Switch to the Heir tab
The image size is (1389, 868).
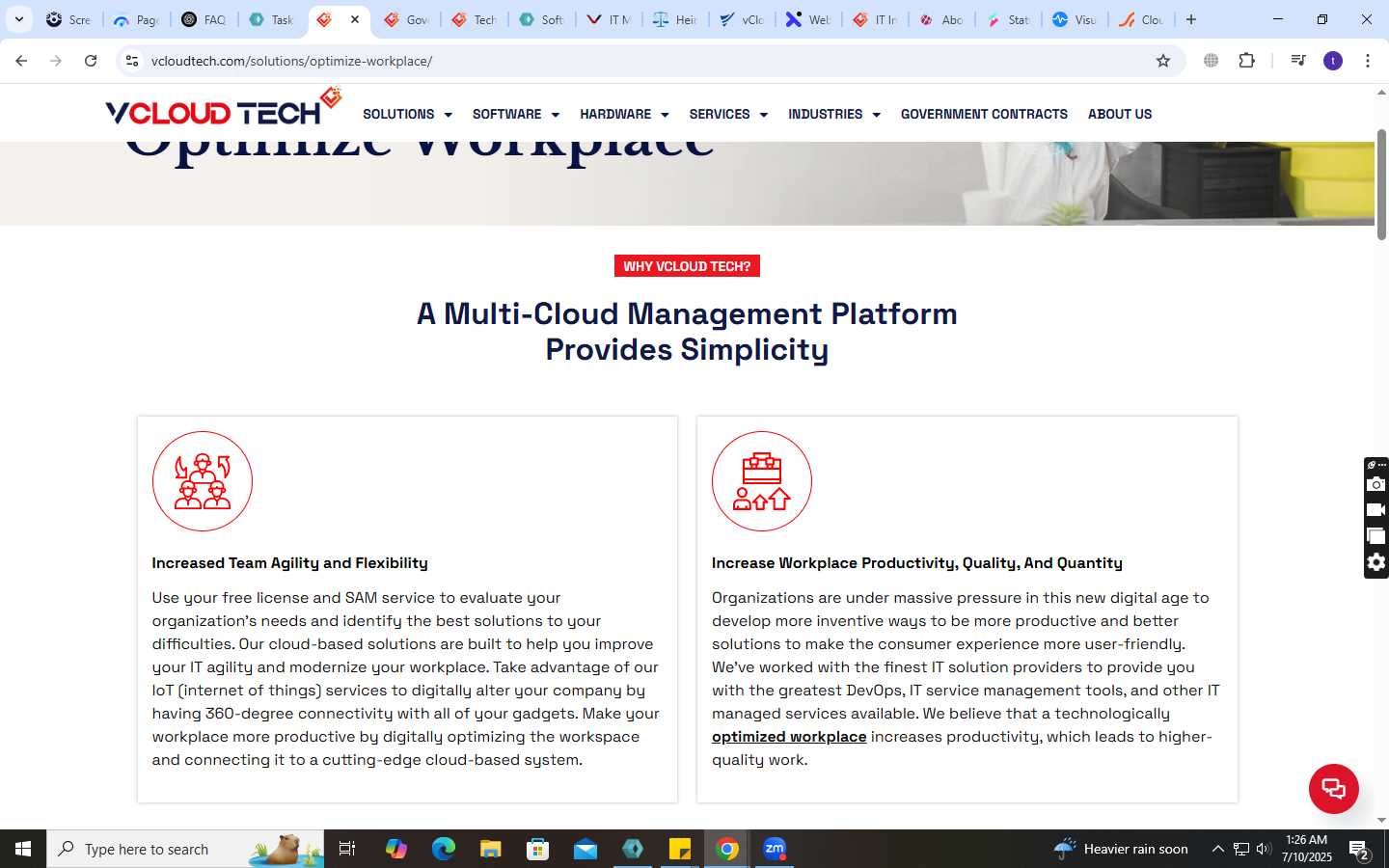[675, 19]
